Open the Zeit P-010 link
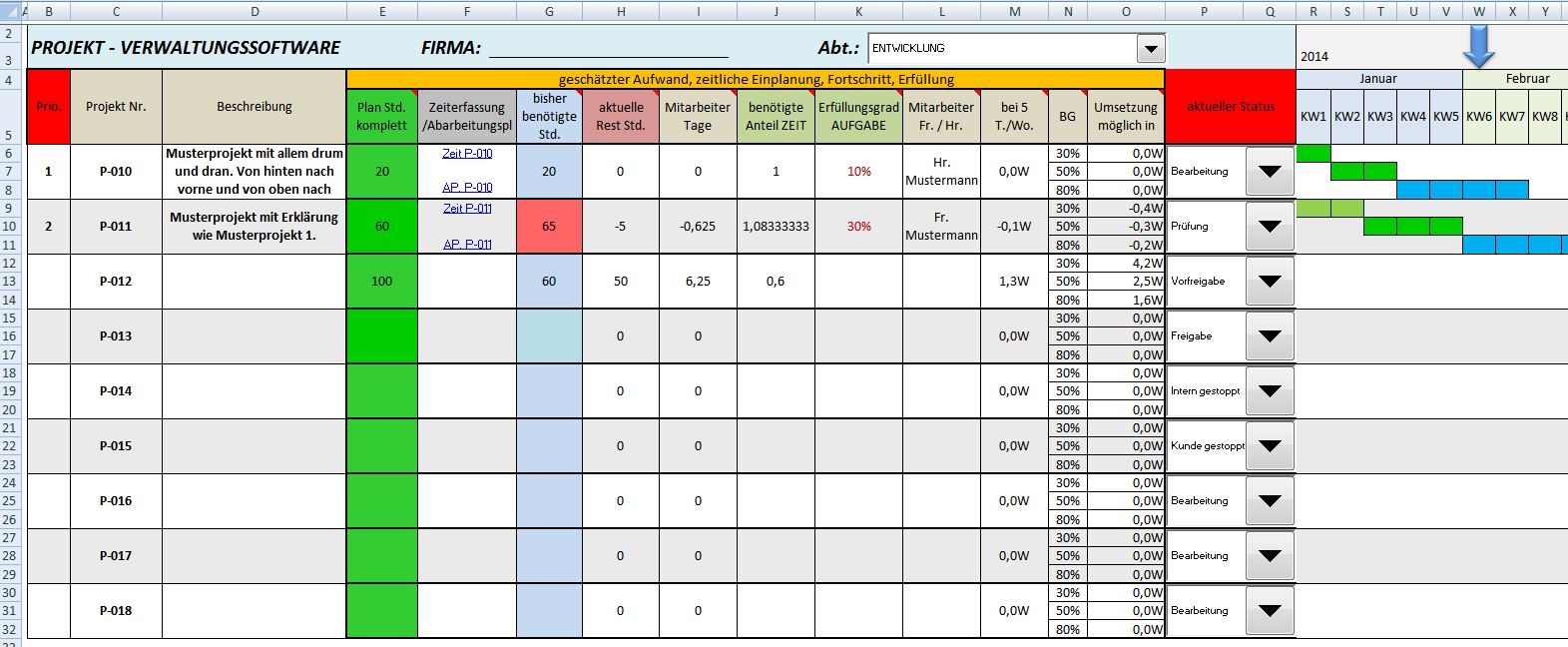The width and height of the screenshot is (1568, 647). click(467, 154)
